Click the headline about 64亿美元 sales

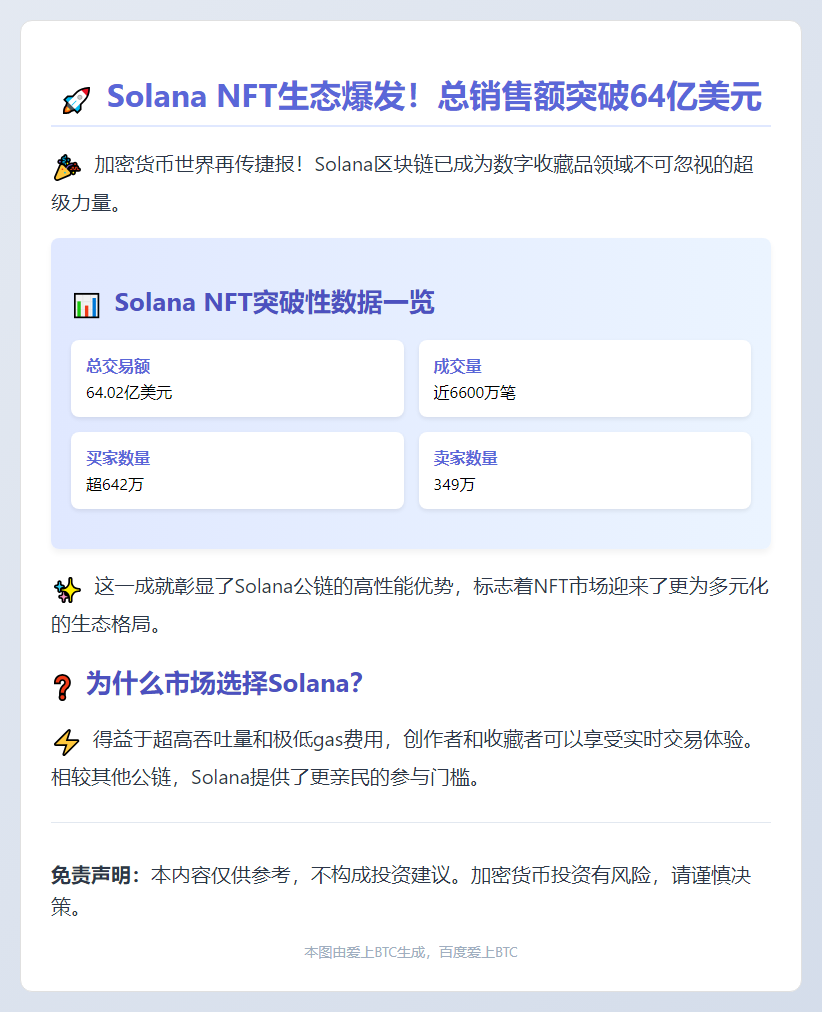(434, 97)
